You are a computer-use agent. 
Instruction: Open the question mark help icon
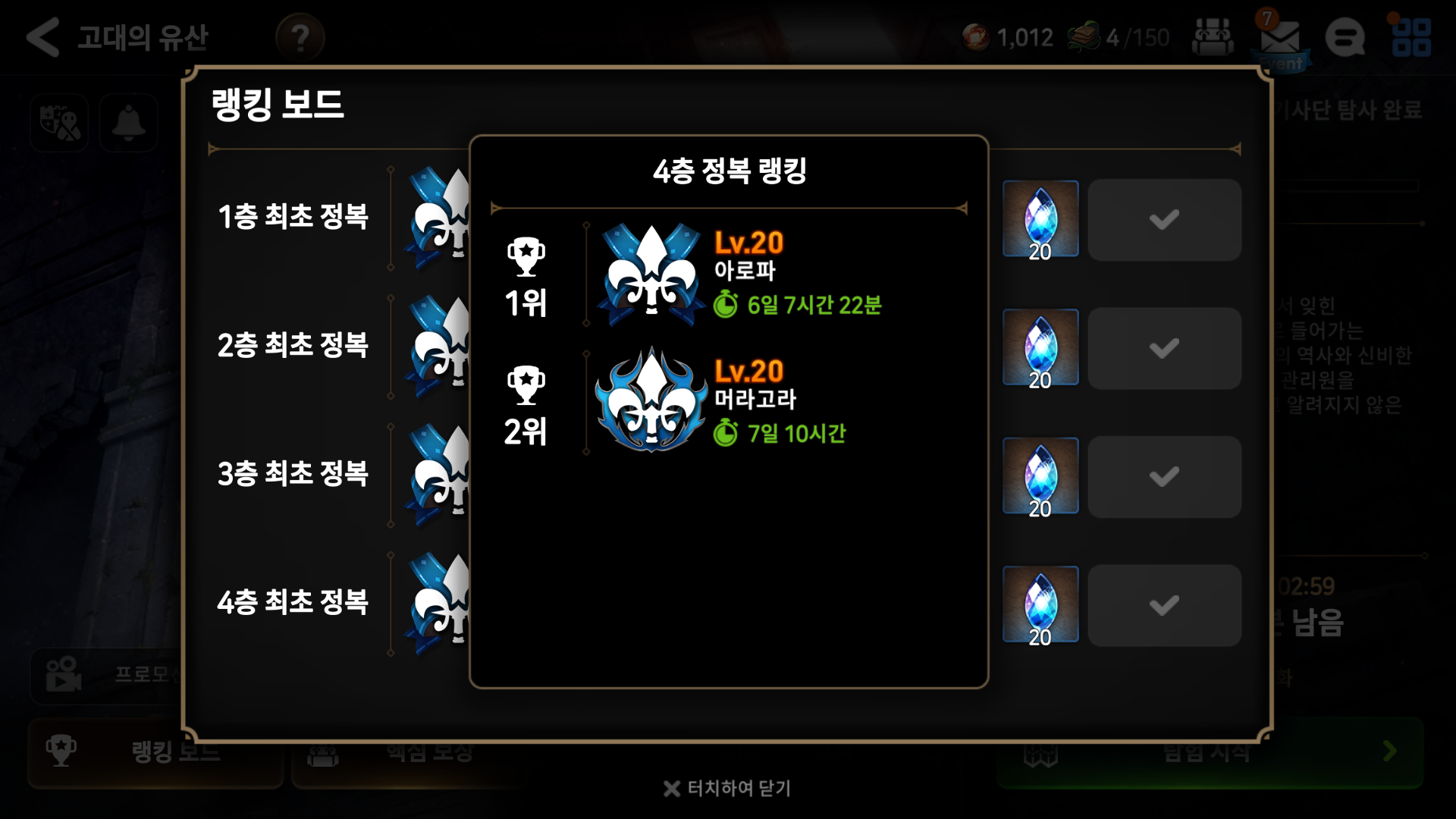point(300,37)
